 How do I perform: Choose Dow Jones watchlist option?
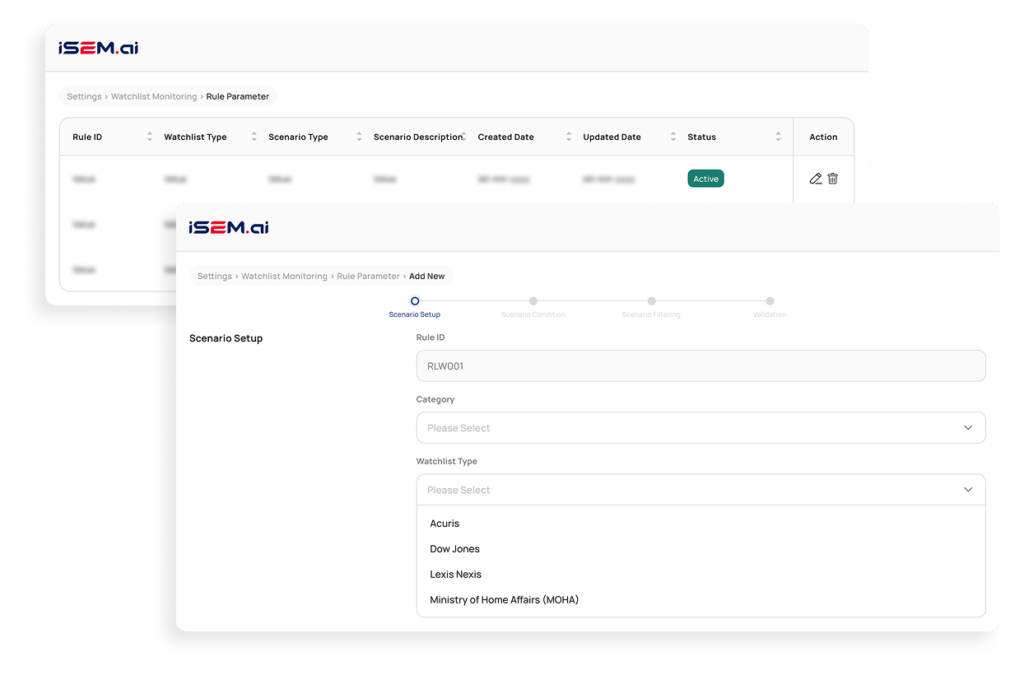(455, 549)
